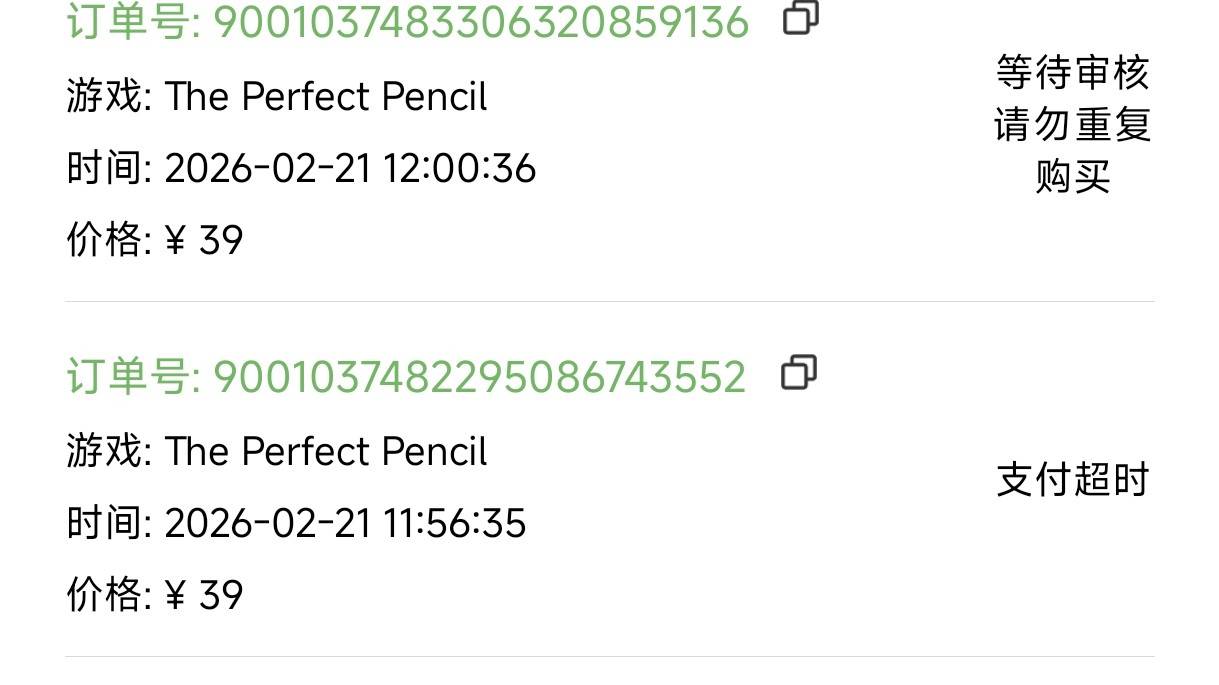Click the 订单号 label of the second order
Viewport: 1219px width, 685px height.
coord(133,377)
